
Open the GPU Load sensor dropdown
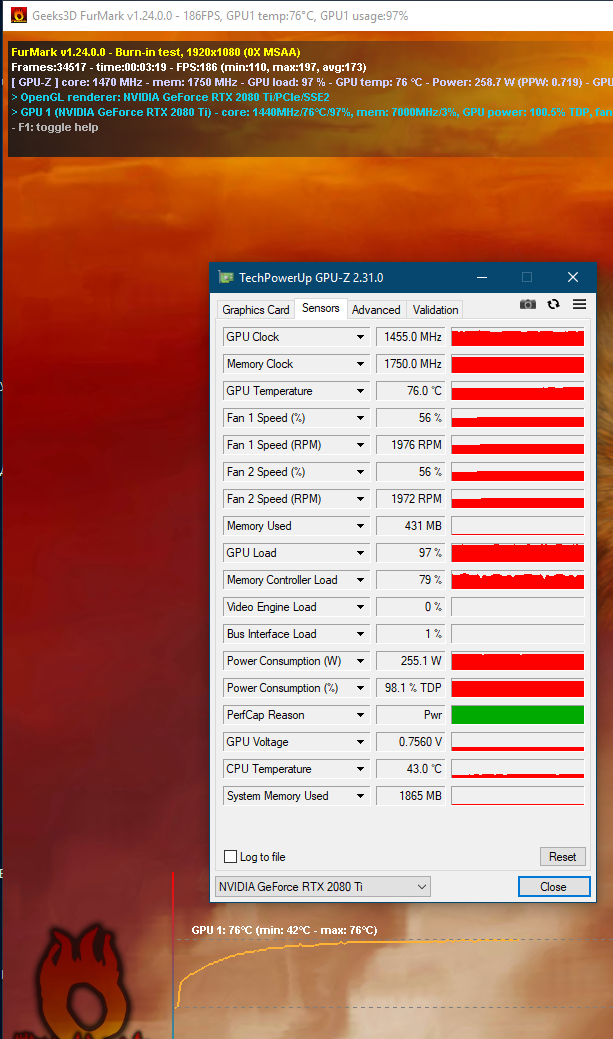point(361,553)
